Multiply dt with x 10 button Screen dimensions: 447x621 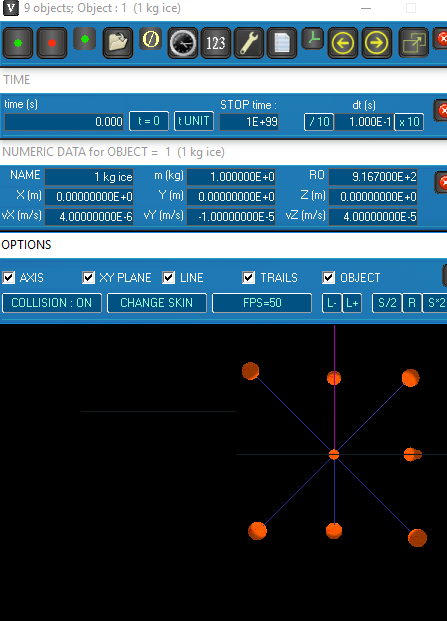point(409,122)
